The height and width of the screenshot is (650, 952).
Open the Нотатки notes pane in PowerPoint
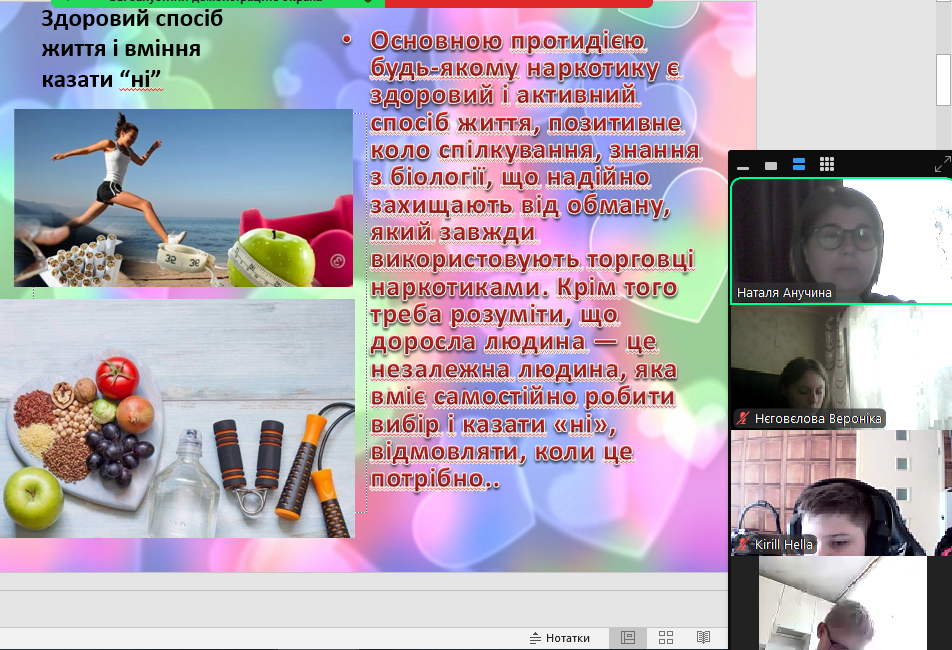[x=560, y=638]
